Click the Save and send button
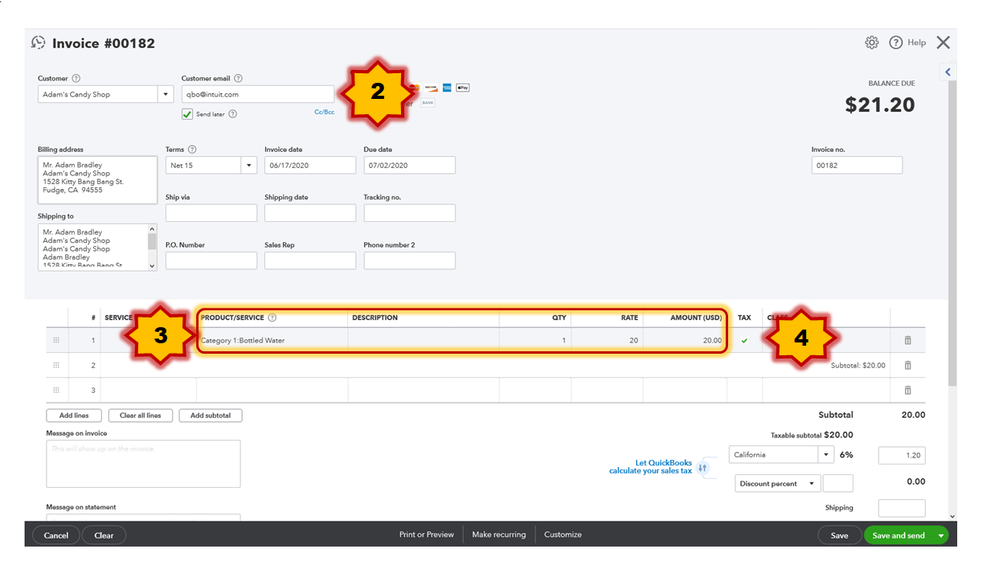Screen dimensions: 999x578 tap(898, 535)
